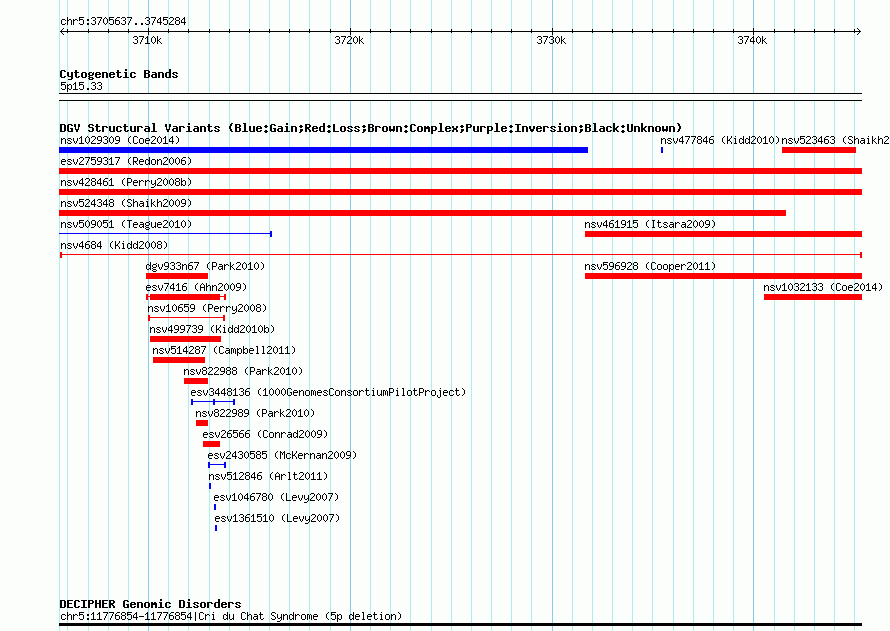Click the 3710k ruler tick label

click(148, 40)
